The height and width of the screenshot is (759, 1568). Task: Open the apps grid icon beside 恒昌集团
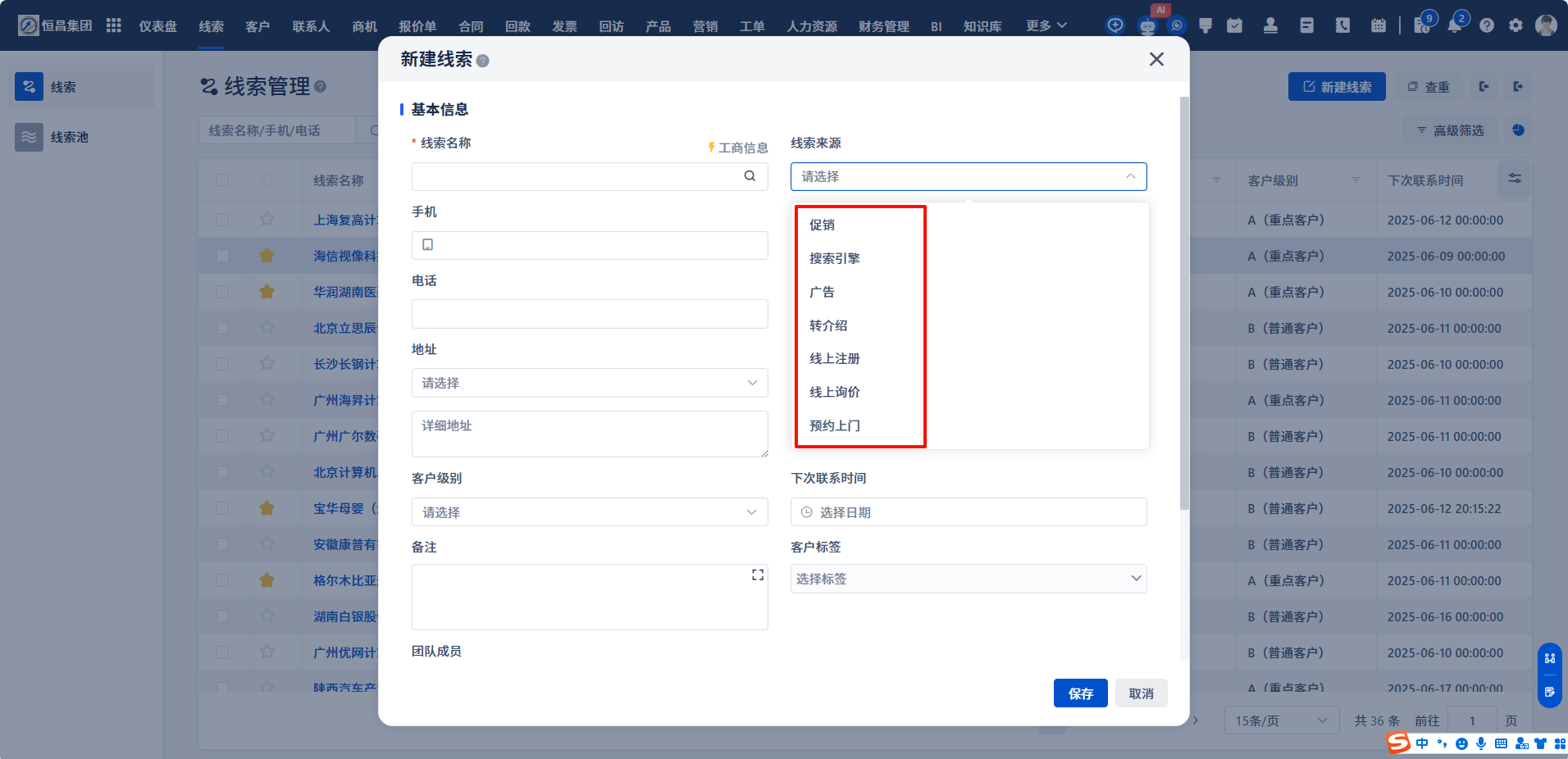pos(114,25)
